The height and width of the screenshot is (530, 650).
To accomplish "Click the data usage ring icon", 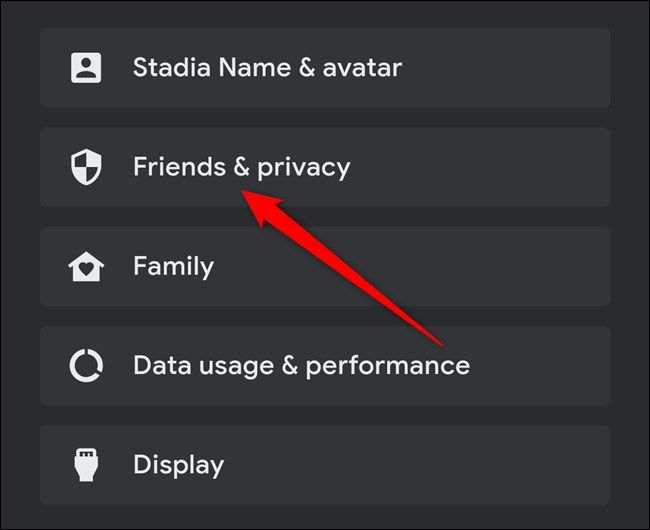I will click(86, 365).
